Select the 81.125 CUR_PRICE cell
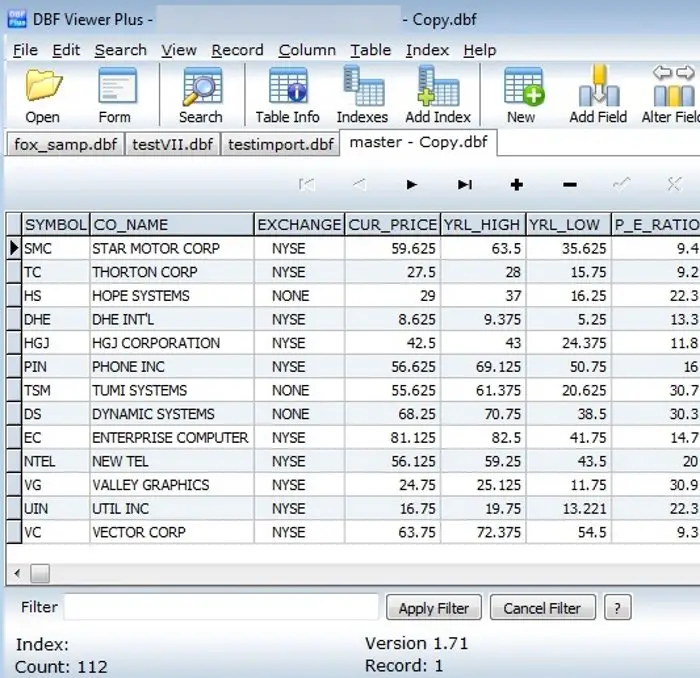700x678 pixels. tap(393, 437)
